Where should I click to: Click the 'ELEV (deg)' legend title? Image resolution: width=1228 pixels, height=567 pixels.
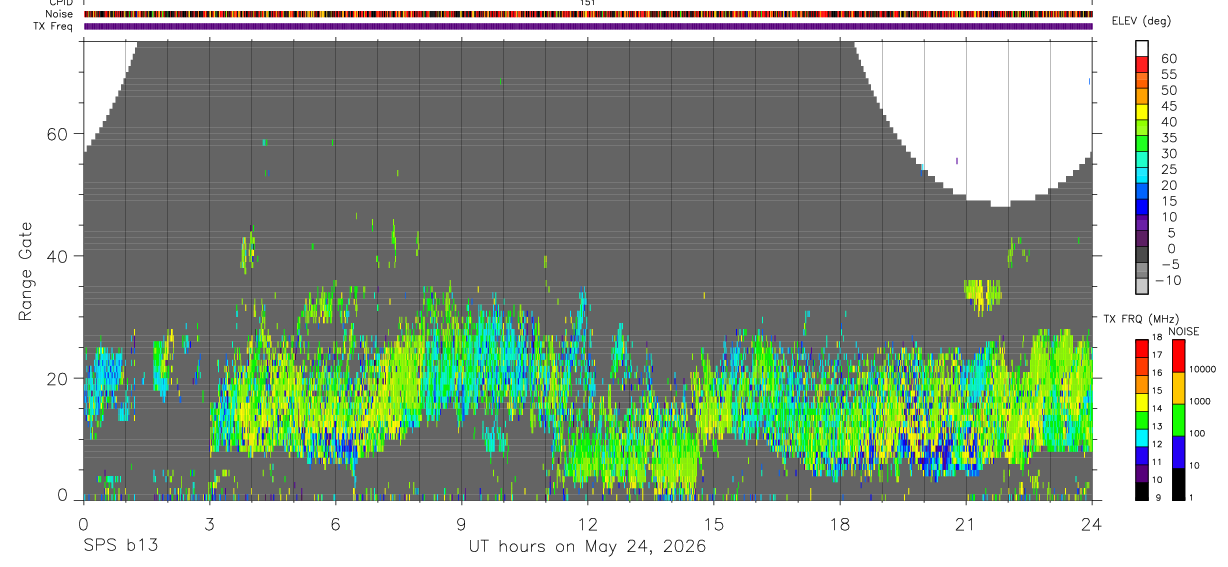coord(1140,21)
